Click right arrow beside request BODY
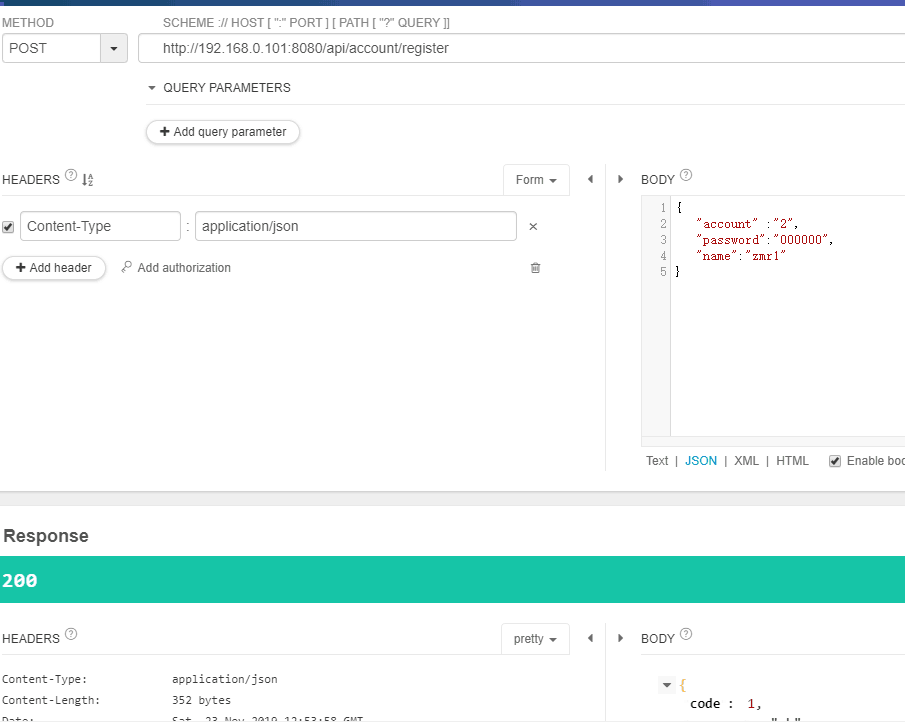905x722 pixels. point(621,180)
